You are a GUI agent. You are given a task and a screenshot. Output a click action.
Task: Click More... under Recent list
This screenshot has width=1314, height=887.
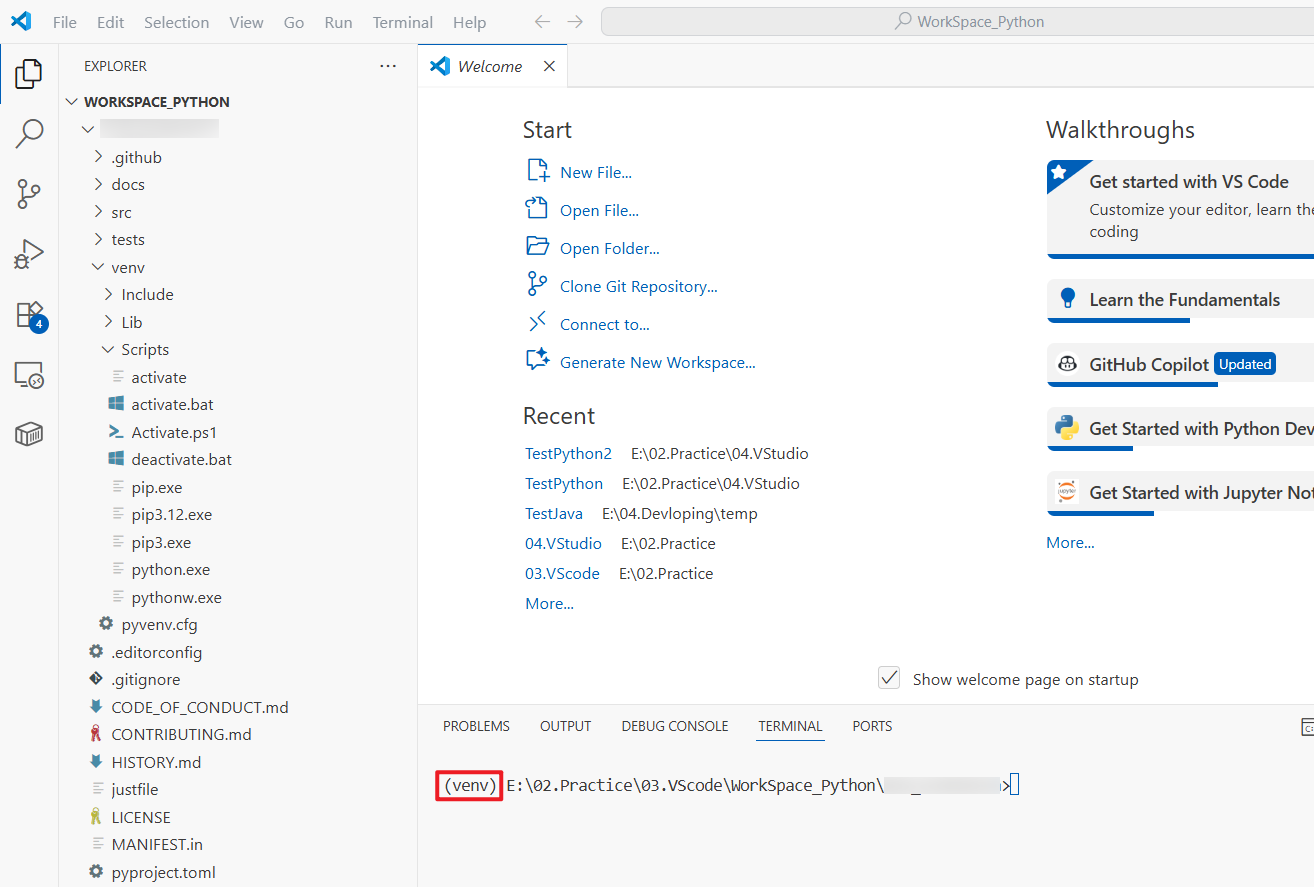[550, 603]
